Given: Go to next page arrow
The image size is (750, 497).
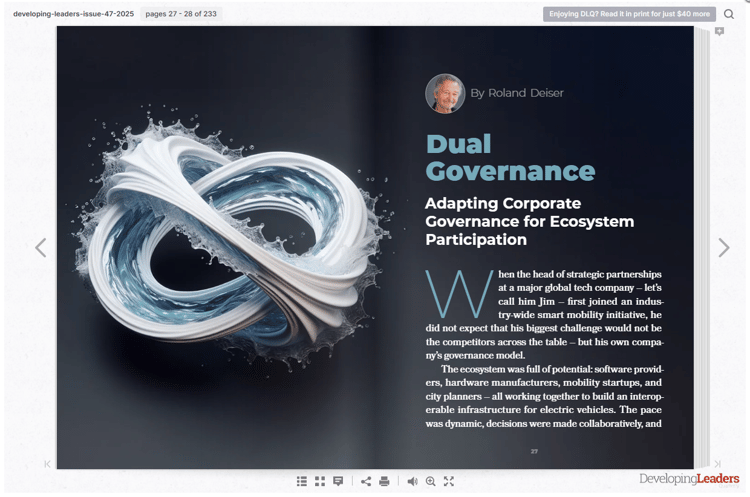Looking at the screenshot, I should click(x=724, y=248).
